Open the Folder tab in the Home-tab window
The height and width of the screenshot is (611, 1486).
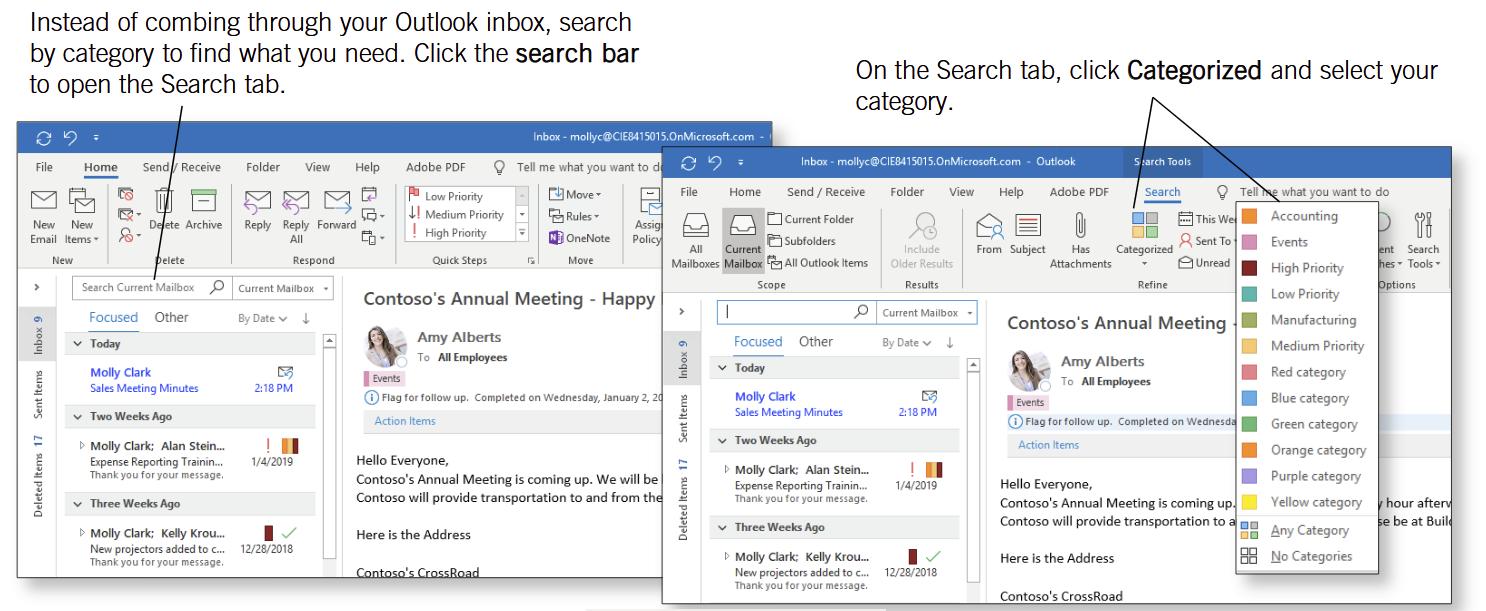pyautogui.click(x=262, y=167)
